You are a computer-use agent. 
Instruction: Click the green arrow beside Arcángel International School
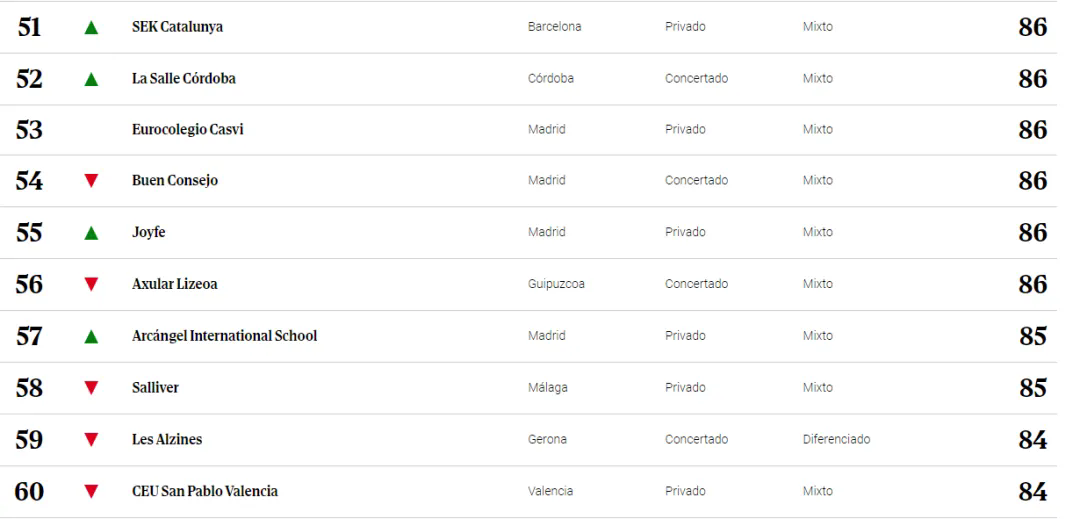click(91, 336)
